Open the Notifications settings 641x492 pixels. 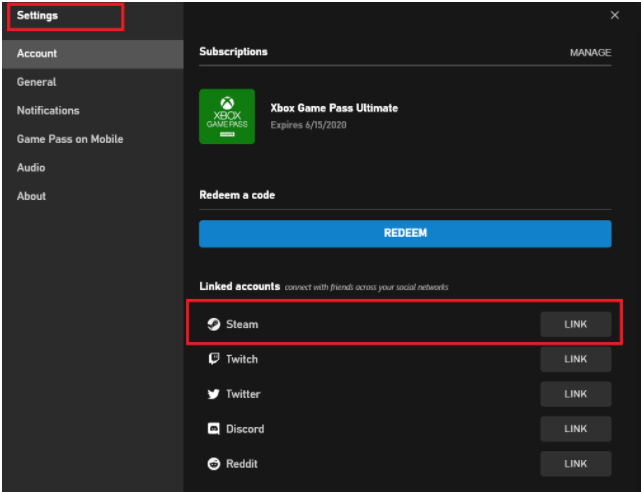93,111
